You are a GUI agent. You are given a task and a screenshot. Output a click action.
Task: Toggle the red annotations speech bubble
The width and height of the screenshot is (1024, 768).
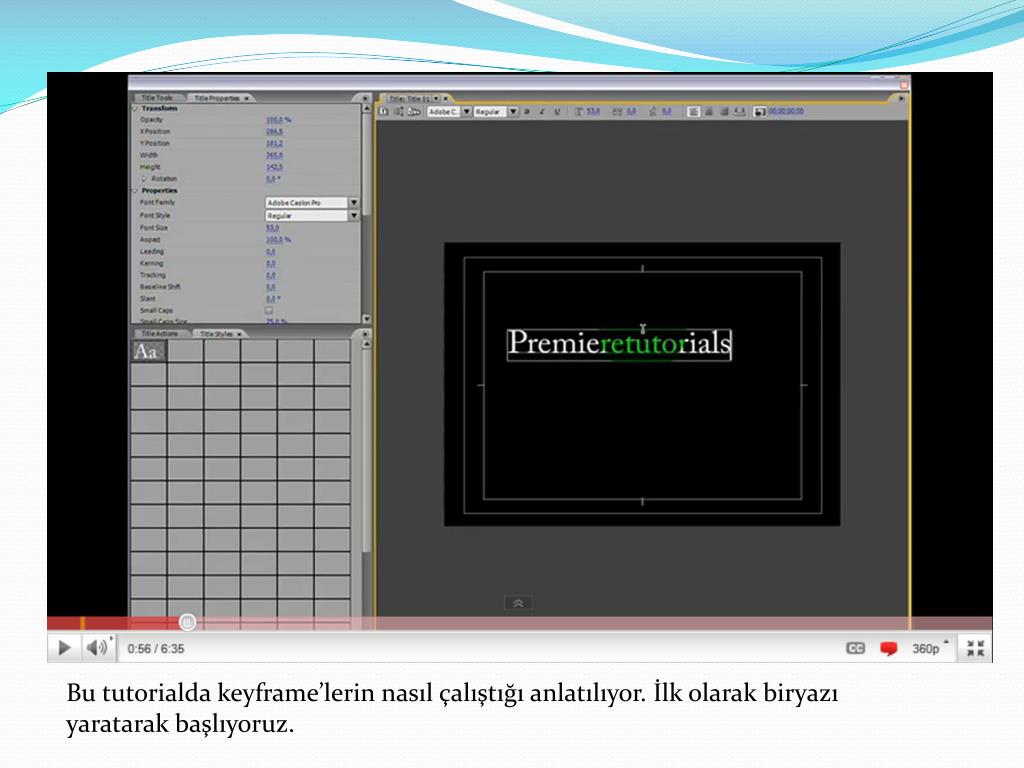tap(889, 648)
